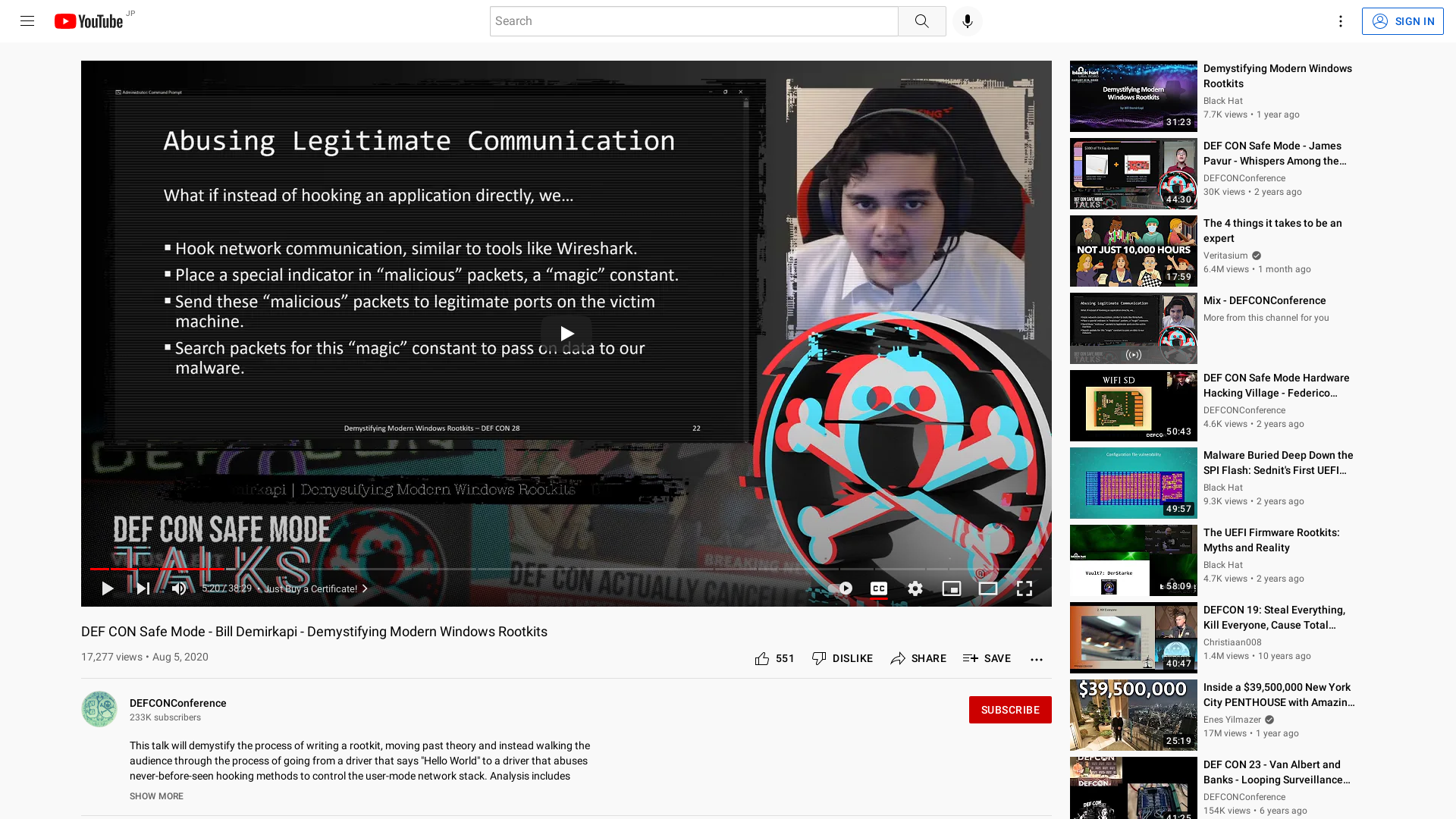Image resolution: width=1456 pixels, height=819 pixels.
Task: Open Veritasium channel name
Action: [1225, 256]
